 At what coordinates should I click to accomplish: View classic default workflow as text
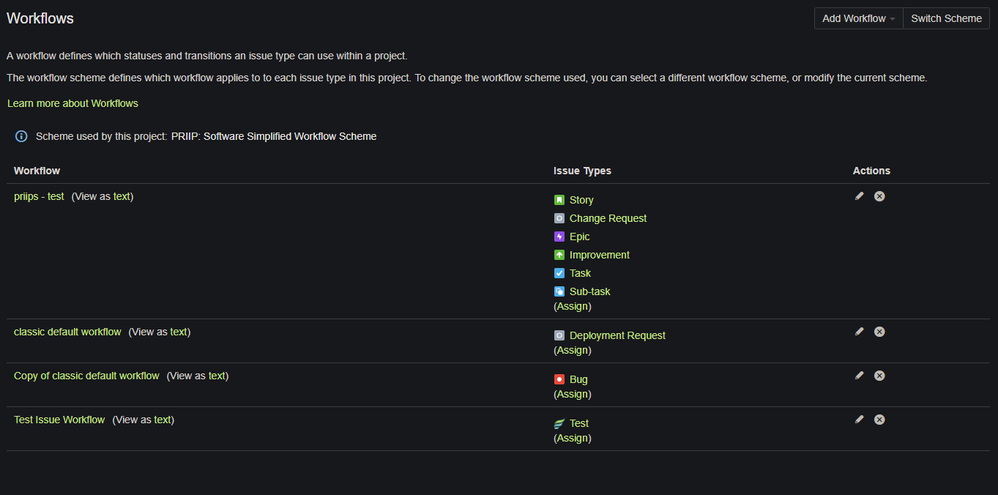tap(159, 331)
